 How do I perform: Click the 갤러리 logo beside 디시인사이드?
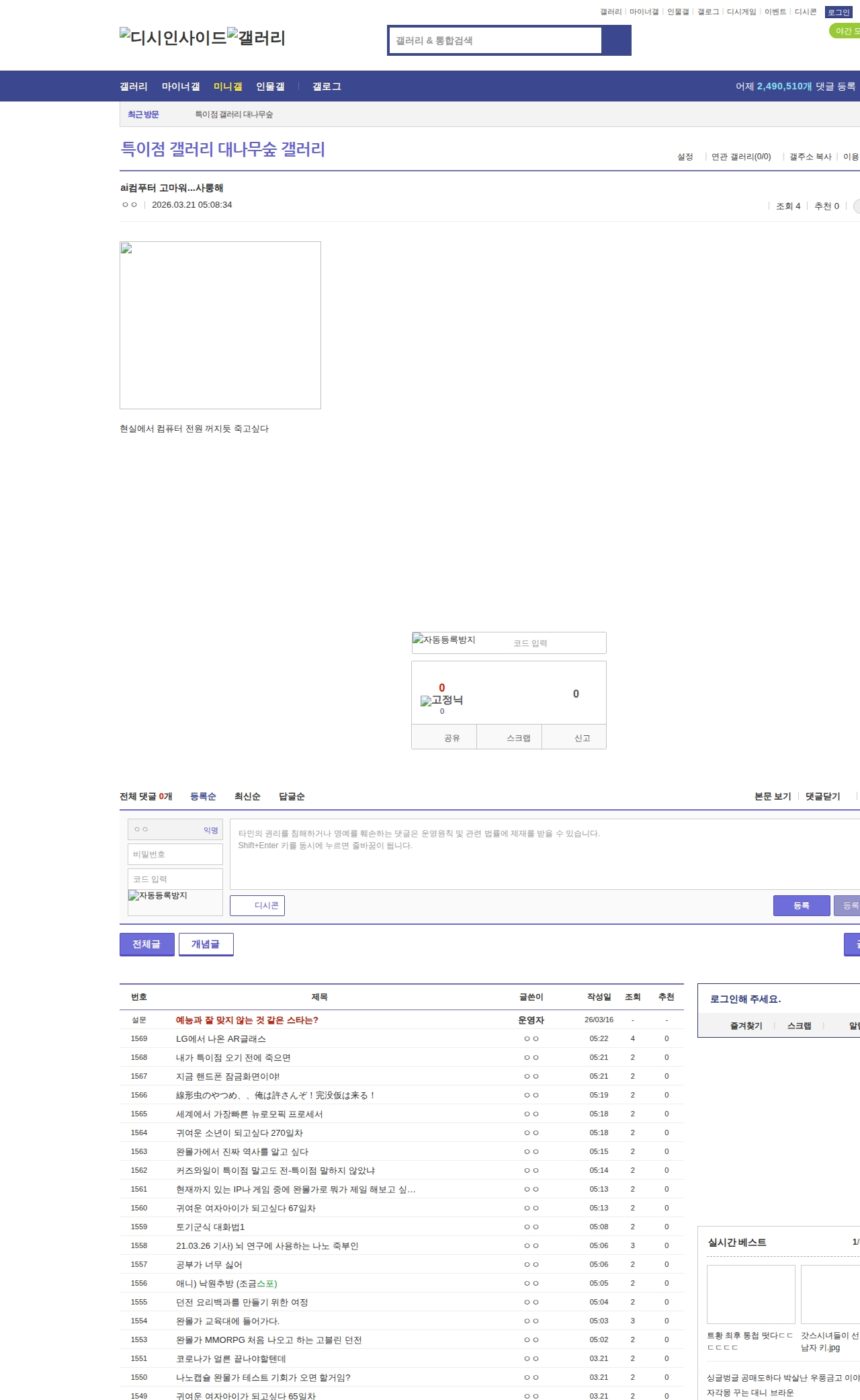click(x=256, y=38)
